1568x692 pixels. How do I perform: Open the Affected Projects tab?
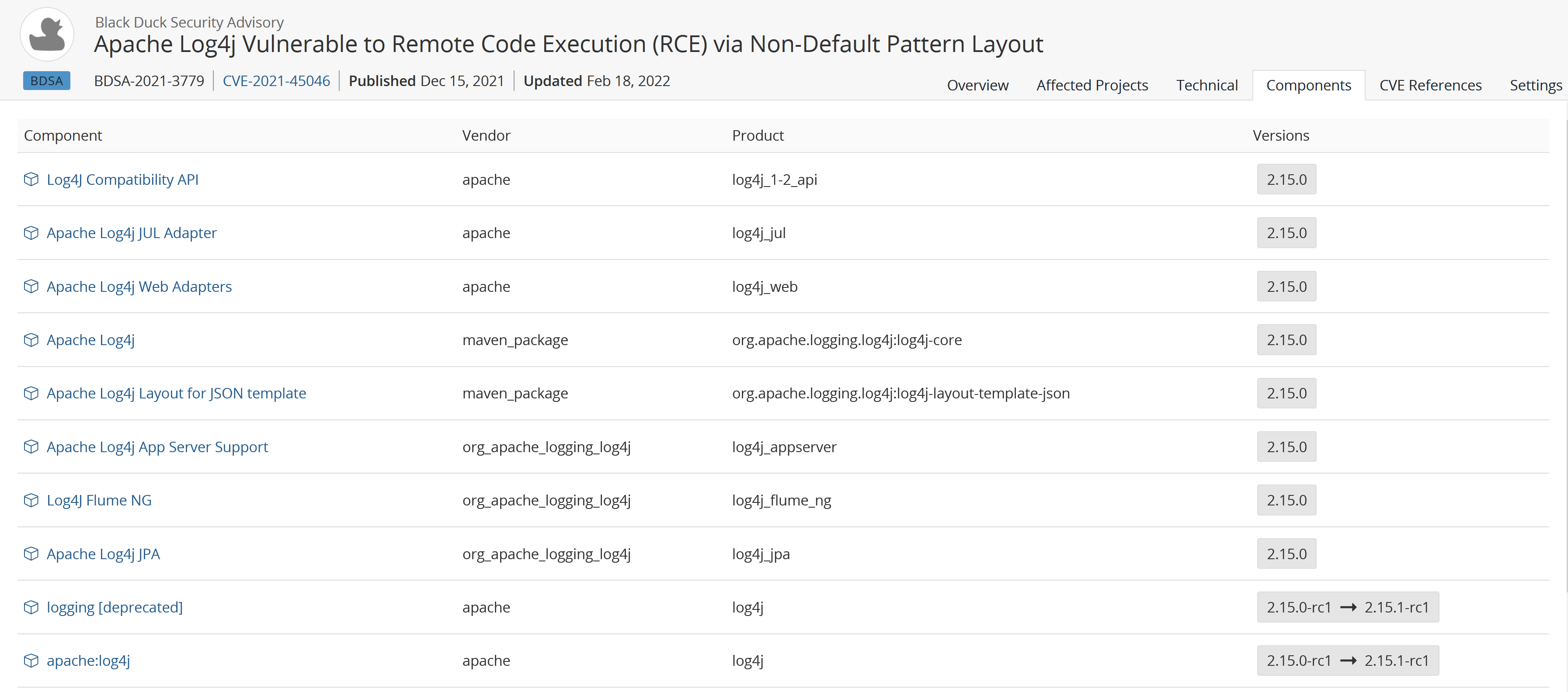1092,85
